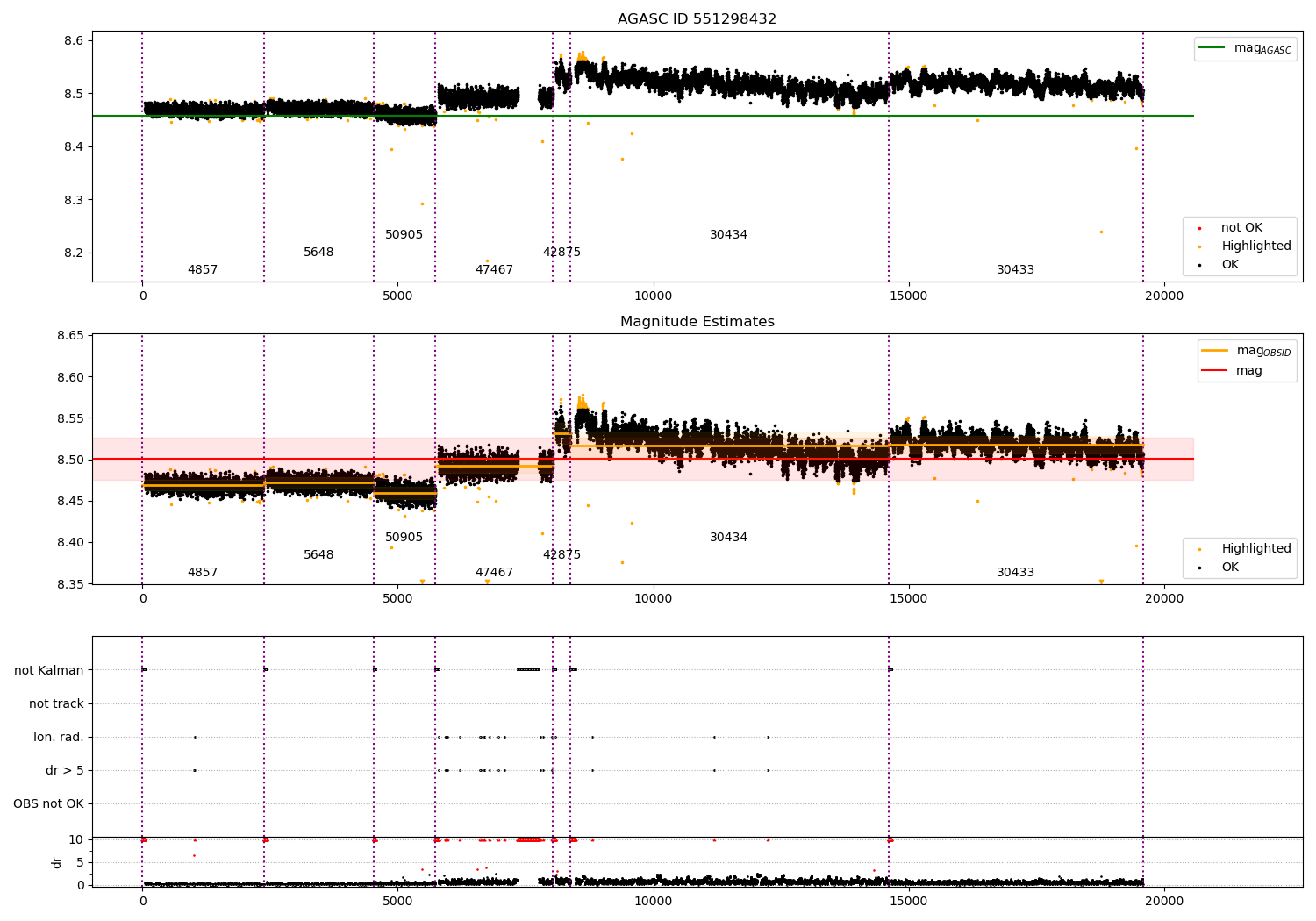Click the 8.35 y-axis tick label
The width and height of the screenshot is (1316, 921).
point(70,584)
